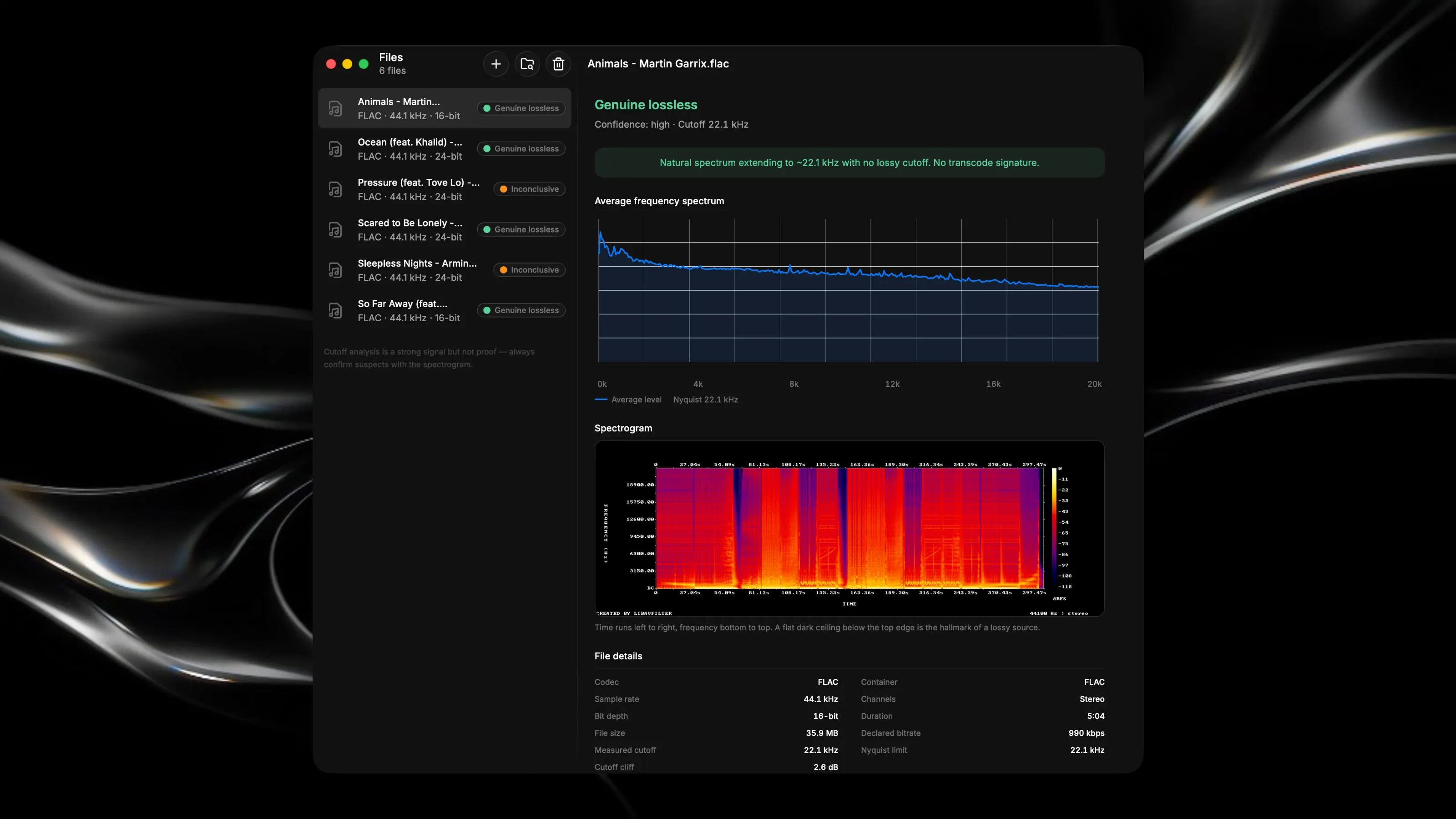The width and height of the screenshot is (1456, 819).
Task: Click the 6 files count text
Action: tap(392, 71)
